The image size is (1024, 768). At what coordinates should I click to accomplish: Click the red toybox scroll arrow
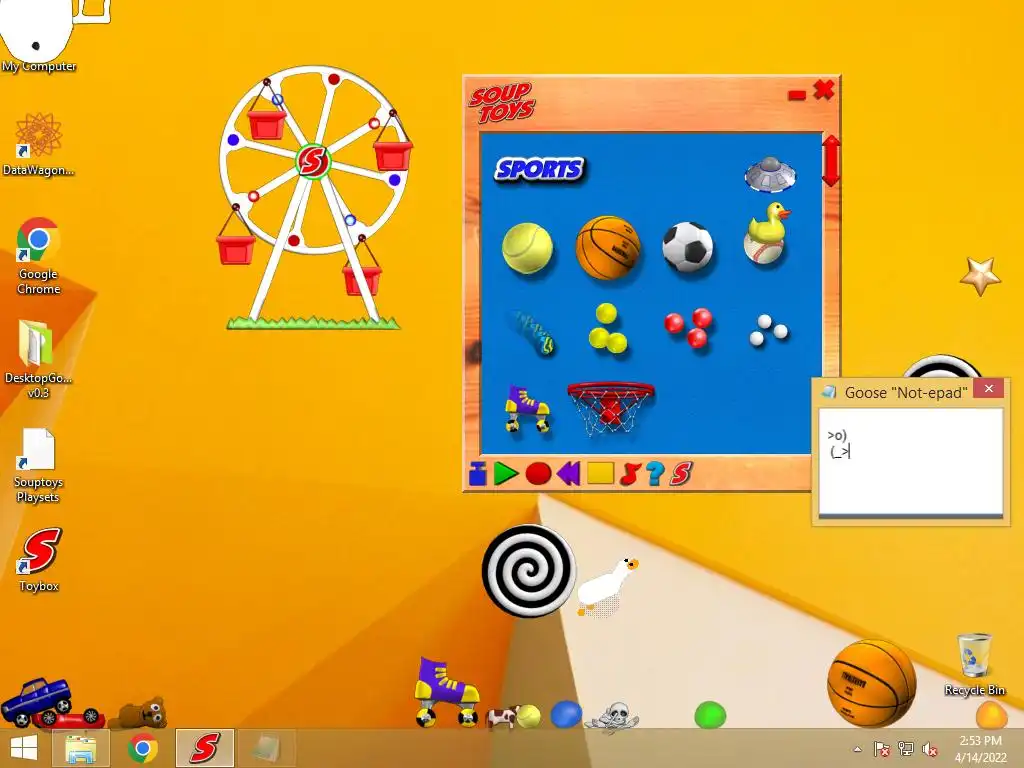click(831, 161)
